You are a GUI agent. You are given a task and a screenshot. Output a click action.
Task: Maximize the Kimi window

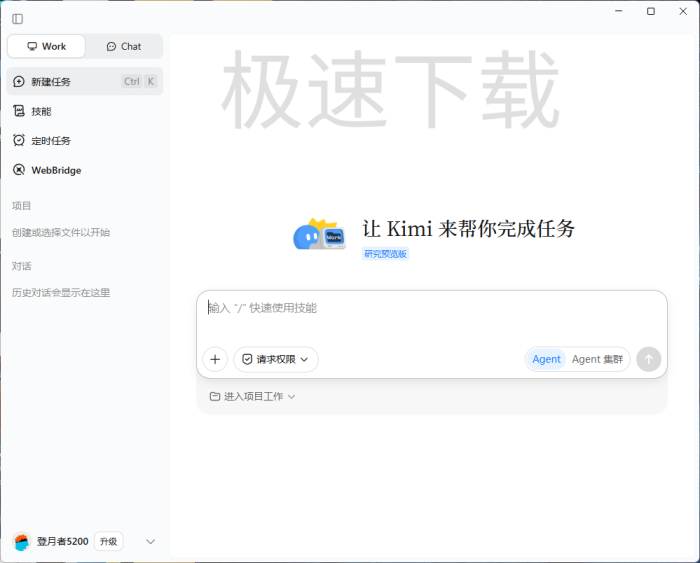(x=651, y=11)
